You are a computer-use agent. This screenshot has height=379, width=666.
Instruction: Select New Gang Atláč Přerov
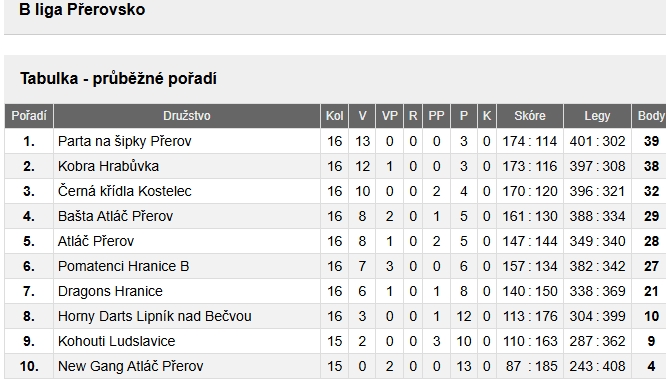click(130, 366)
